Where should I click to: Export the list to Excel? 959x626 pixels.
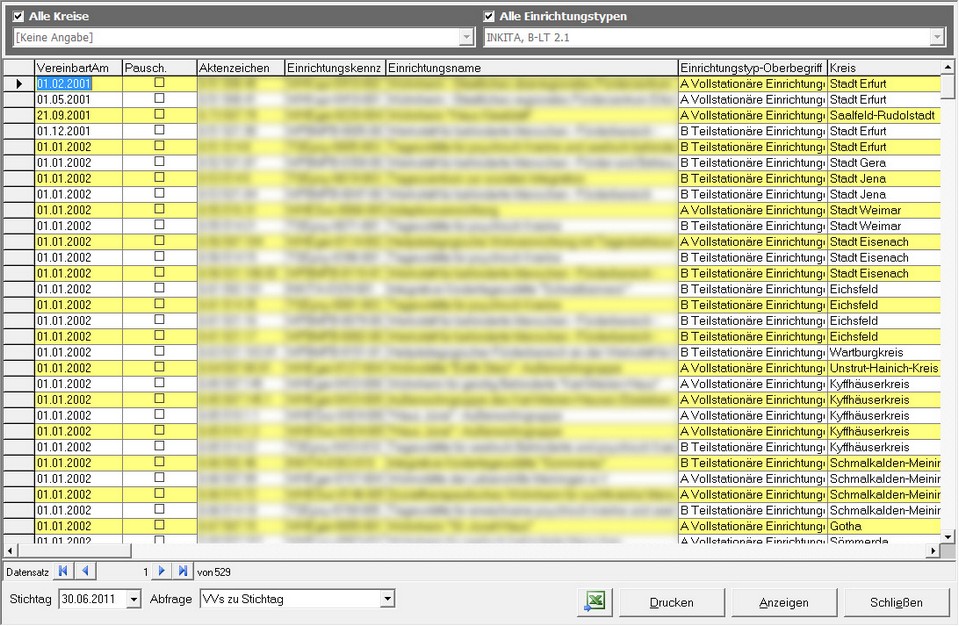pos(594,602)
